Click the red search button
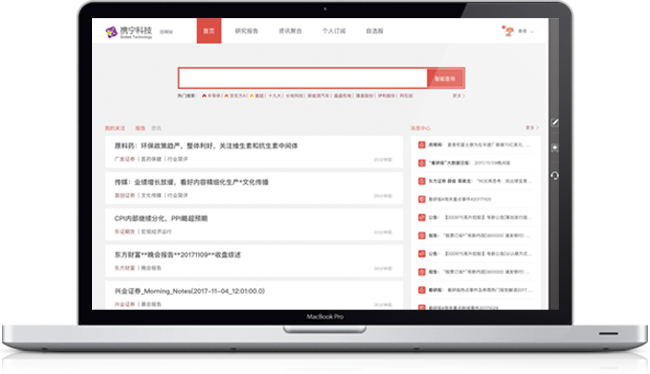This screenshot has width=650, height=374. point(446,78)
